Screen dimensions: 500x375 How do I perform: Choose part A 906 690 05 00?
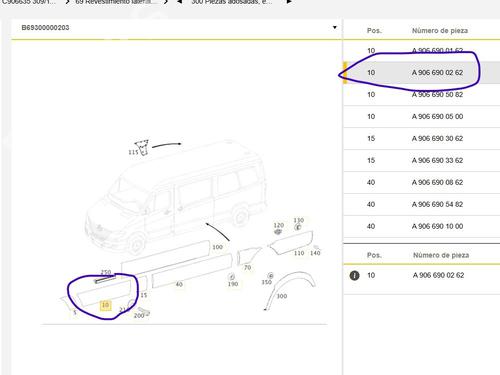[x=422, y=116]
